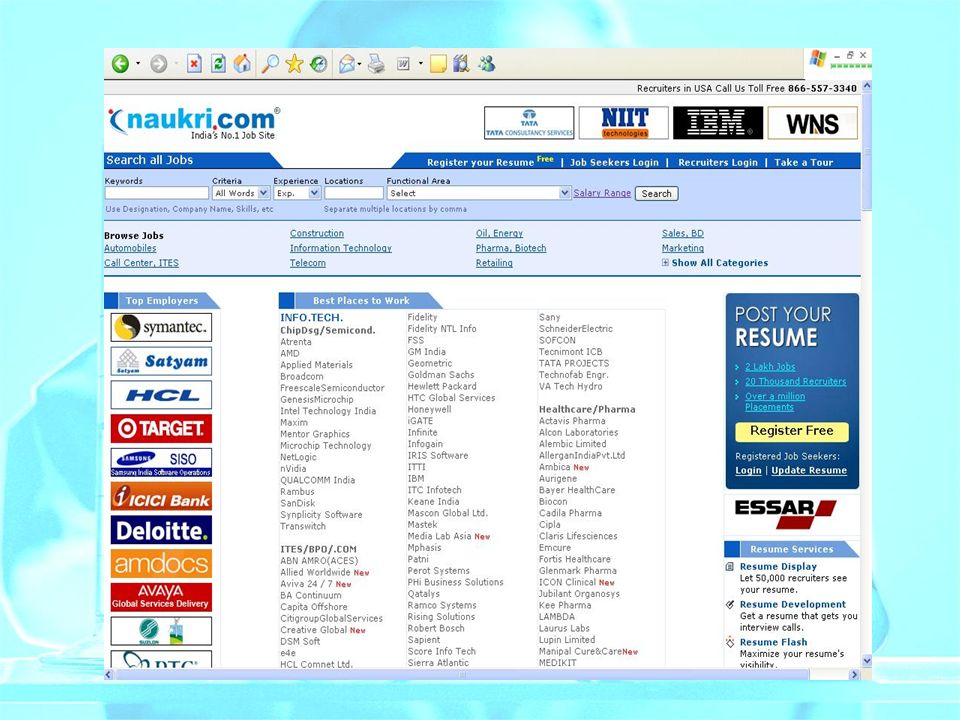This screenshot has height=720, width=960.
Task: Click the Refresh page icon
Action: 218,64
